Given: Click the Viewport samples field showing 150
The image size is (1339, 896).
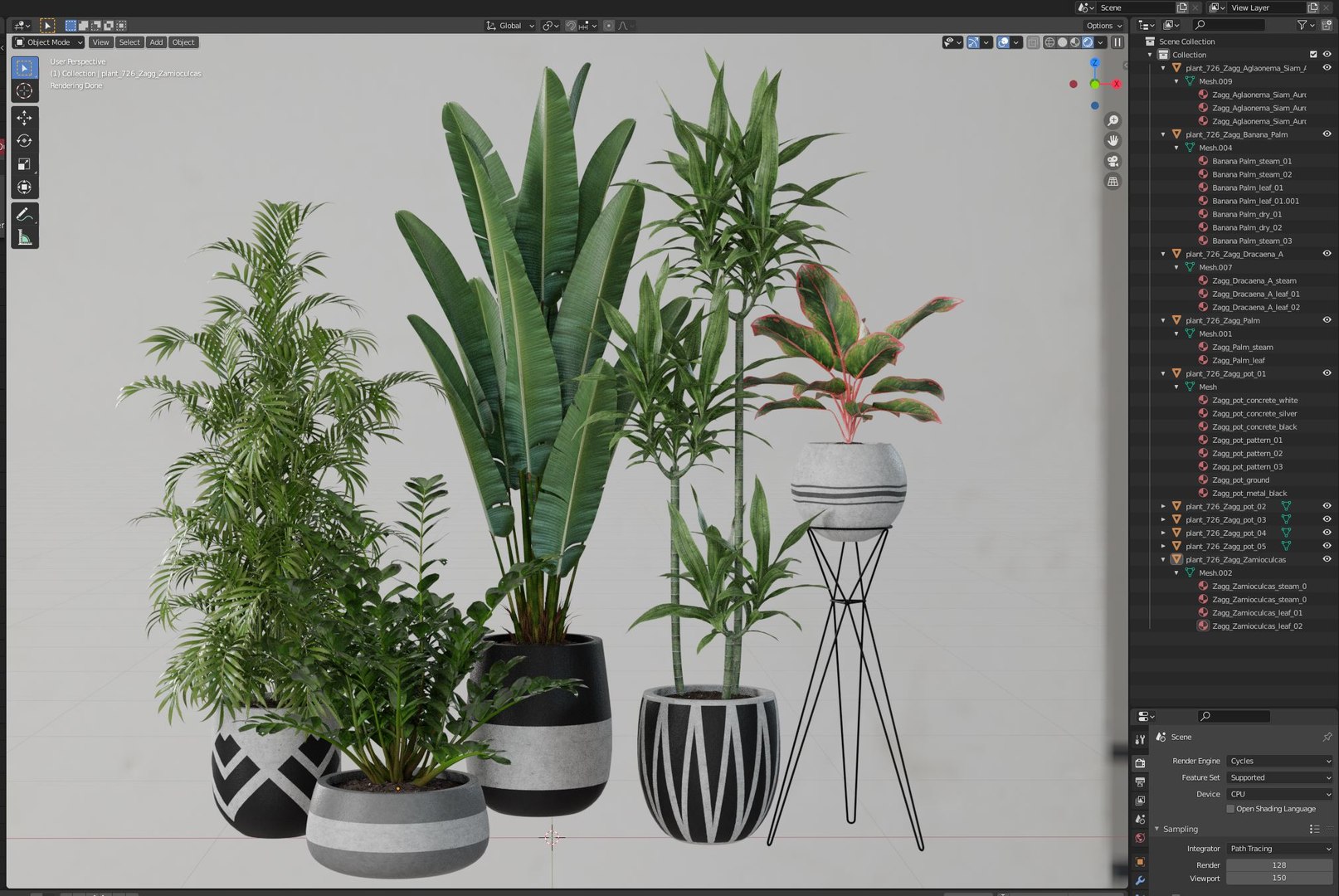Looking at the screenshot, I should [x=1279, y=879].
